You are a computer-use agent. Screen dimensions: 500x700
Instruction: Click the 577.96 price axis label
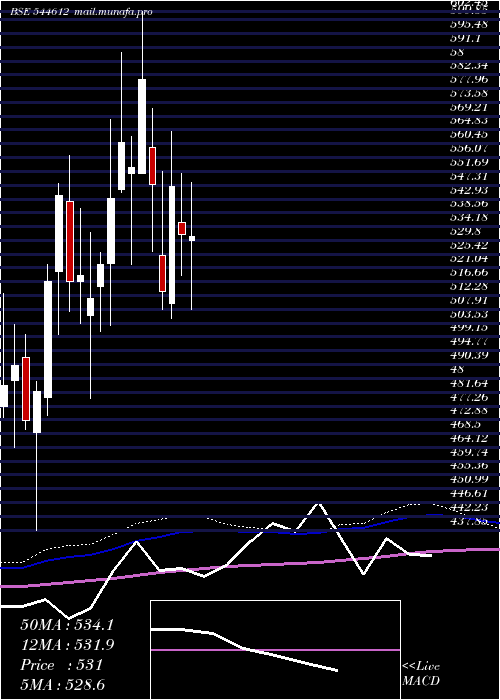click(468, 80)
